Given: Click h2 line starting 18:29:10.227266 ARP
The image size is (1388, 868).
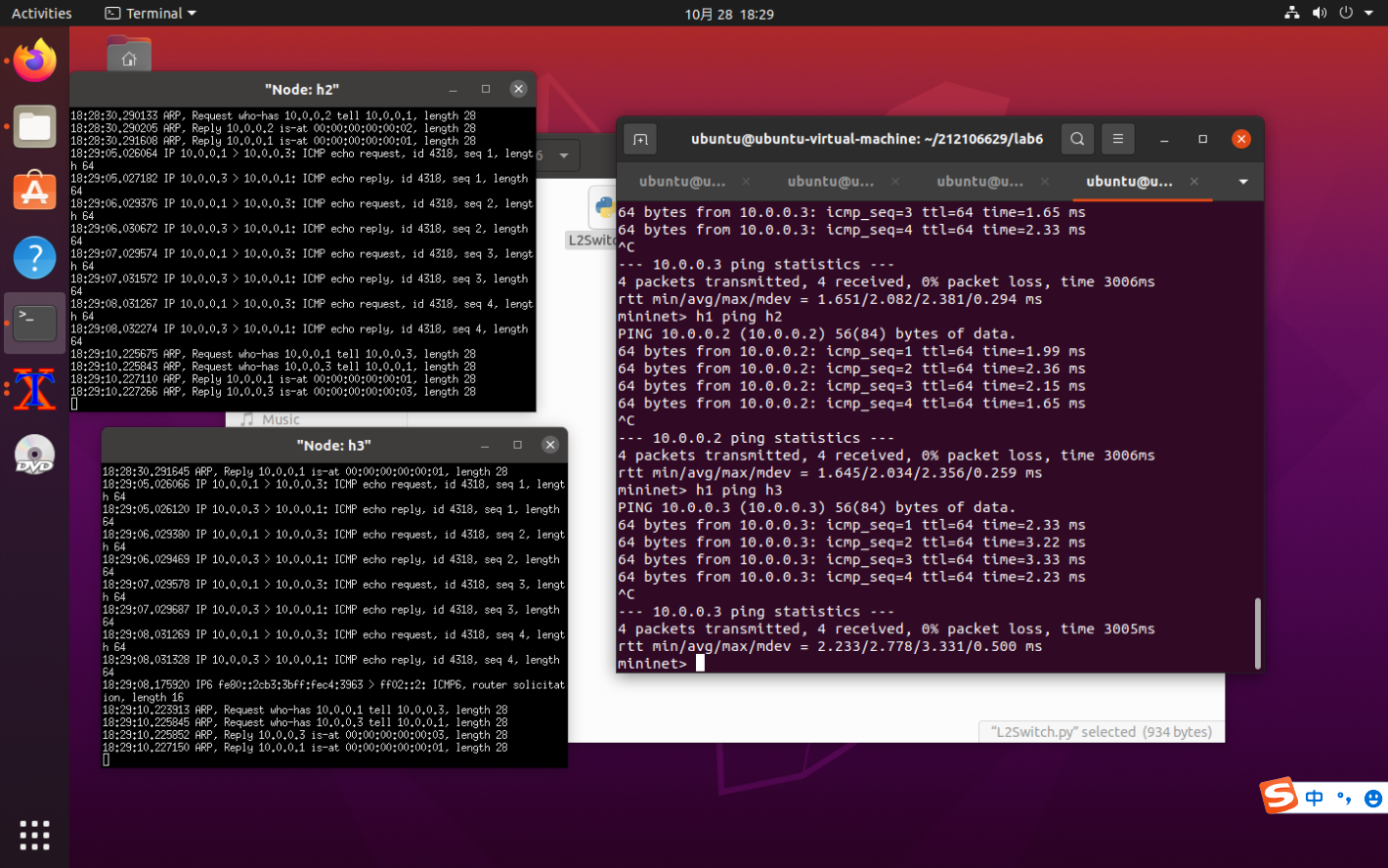Looking at the screenshot, I should (273, 392).
